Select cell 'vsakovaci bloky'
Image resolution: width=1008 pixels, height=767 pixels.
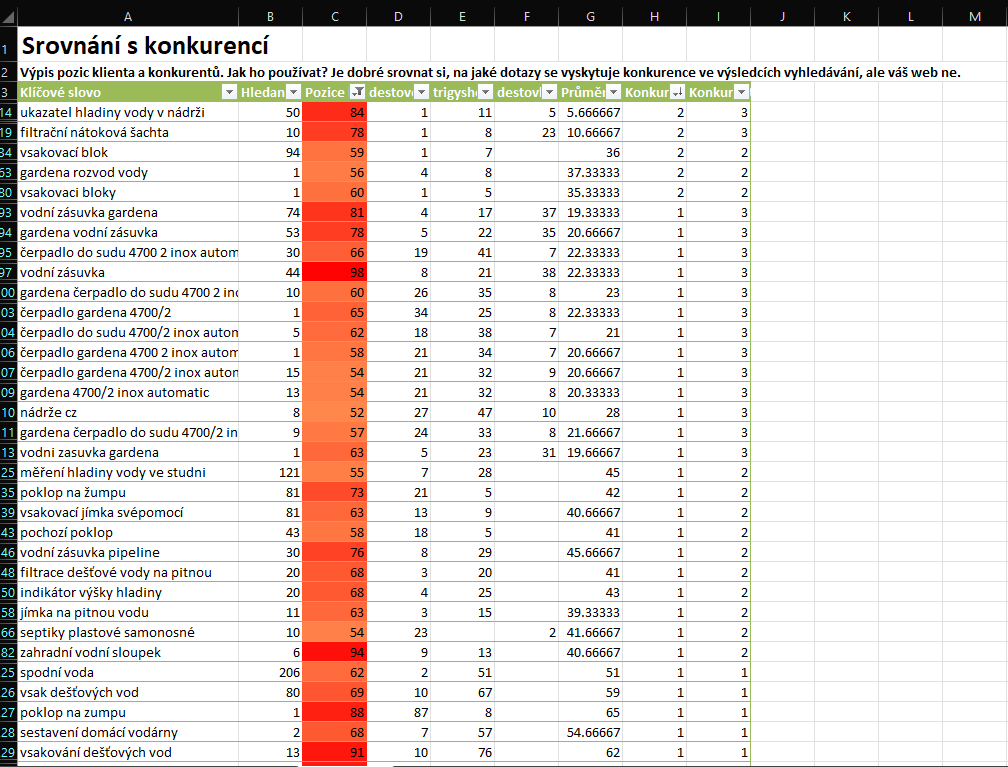pos(128,192)
